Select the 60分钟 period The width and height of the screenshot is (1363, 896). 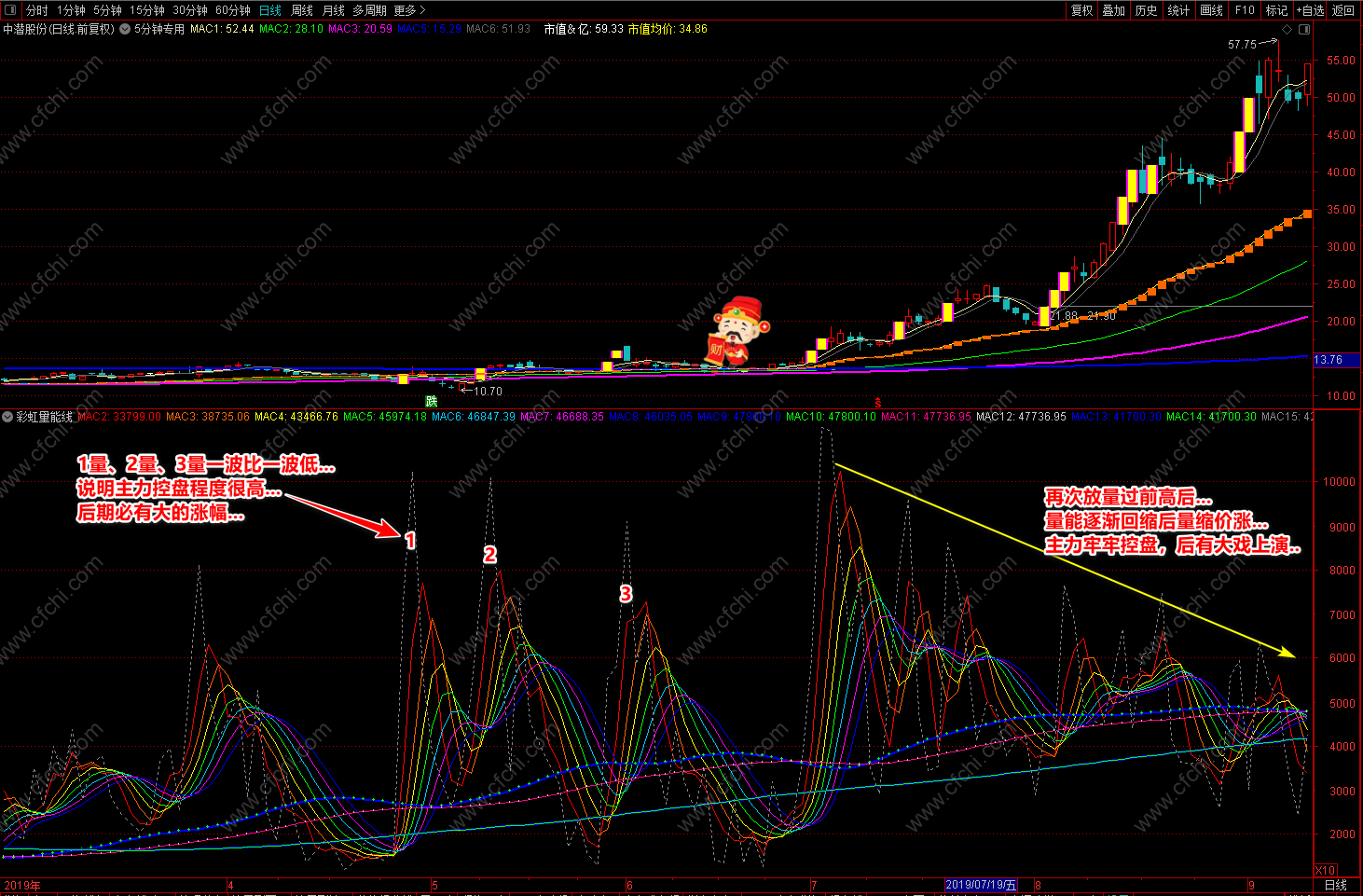point(233,10)
